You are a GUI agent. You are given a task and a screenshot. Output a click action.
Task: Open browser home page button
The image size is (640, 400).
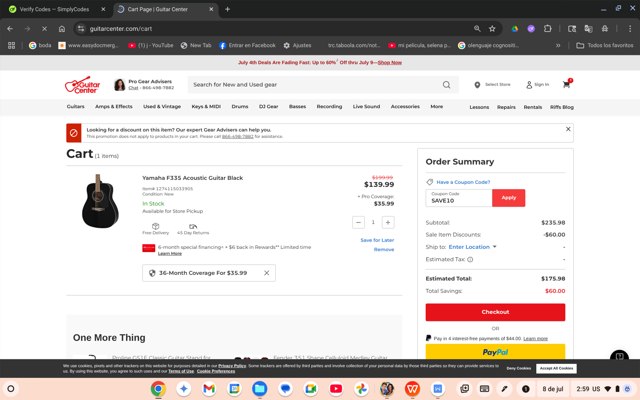(x=62, y=29)
